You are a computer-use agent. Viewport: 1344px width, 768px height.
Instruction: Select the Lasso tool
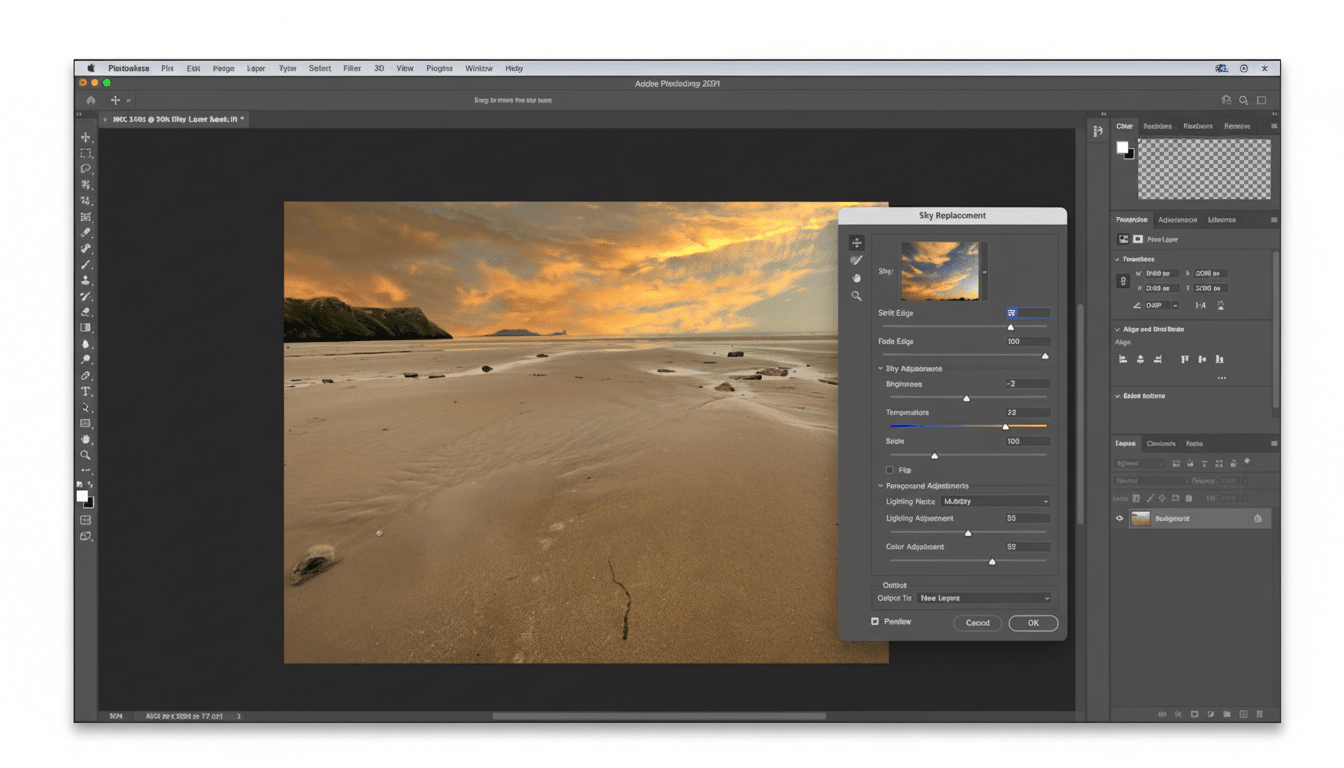click(86, 168)
